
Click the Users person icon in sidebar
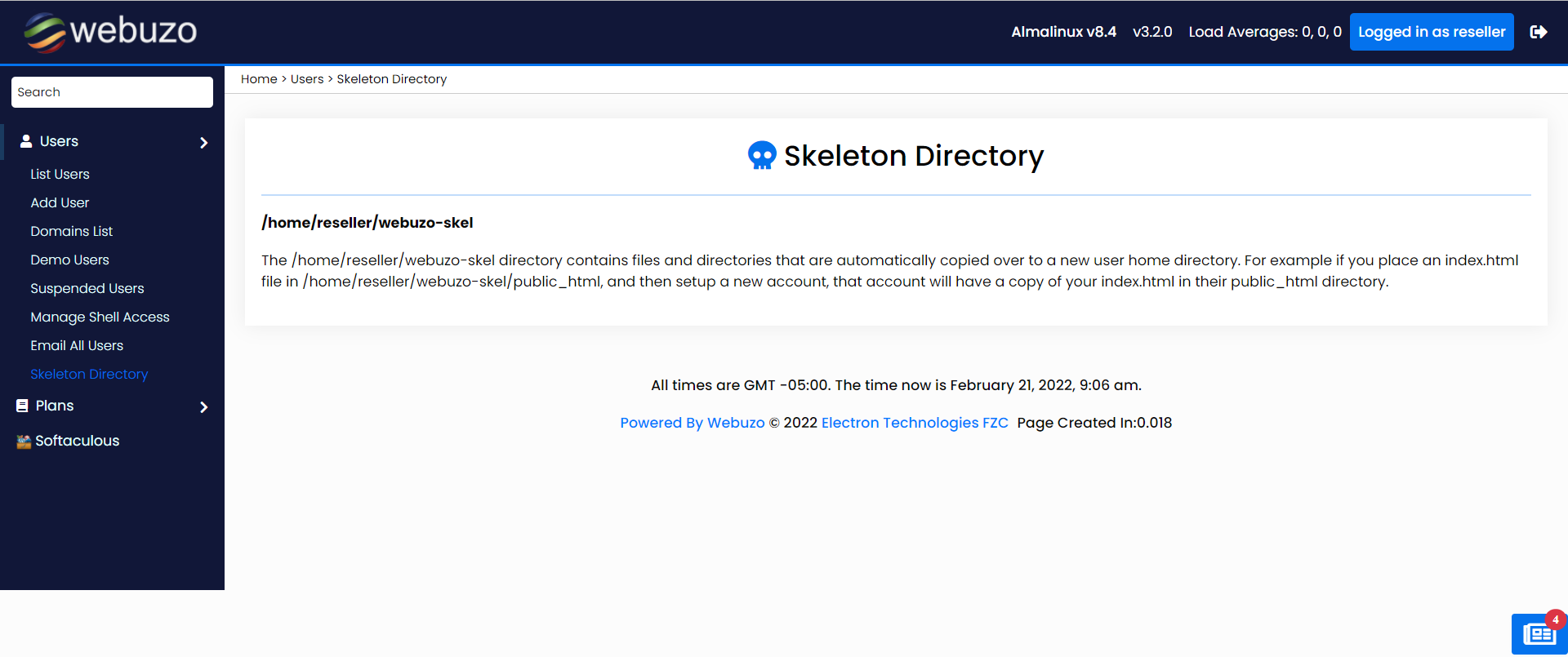point(26,141)
